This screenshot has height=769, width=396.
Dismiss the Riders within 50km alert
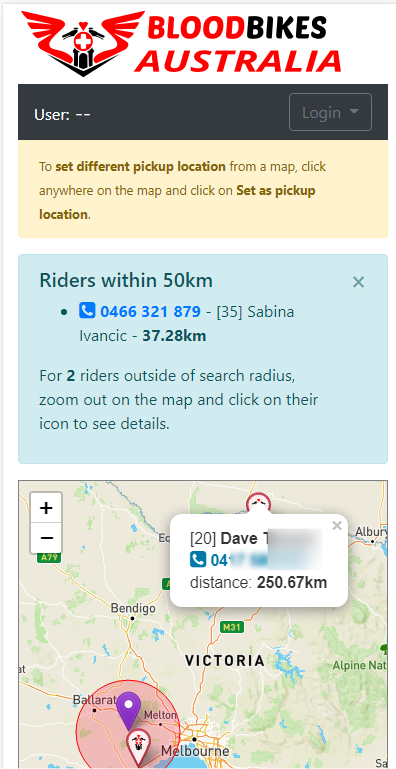pos(359,282)
